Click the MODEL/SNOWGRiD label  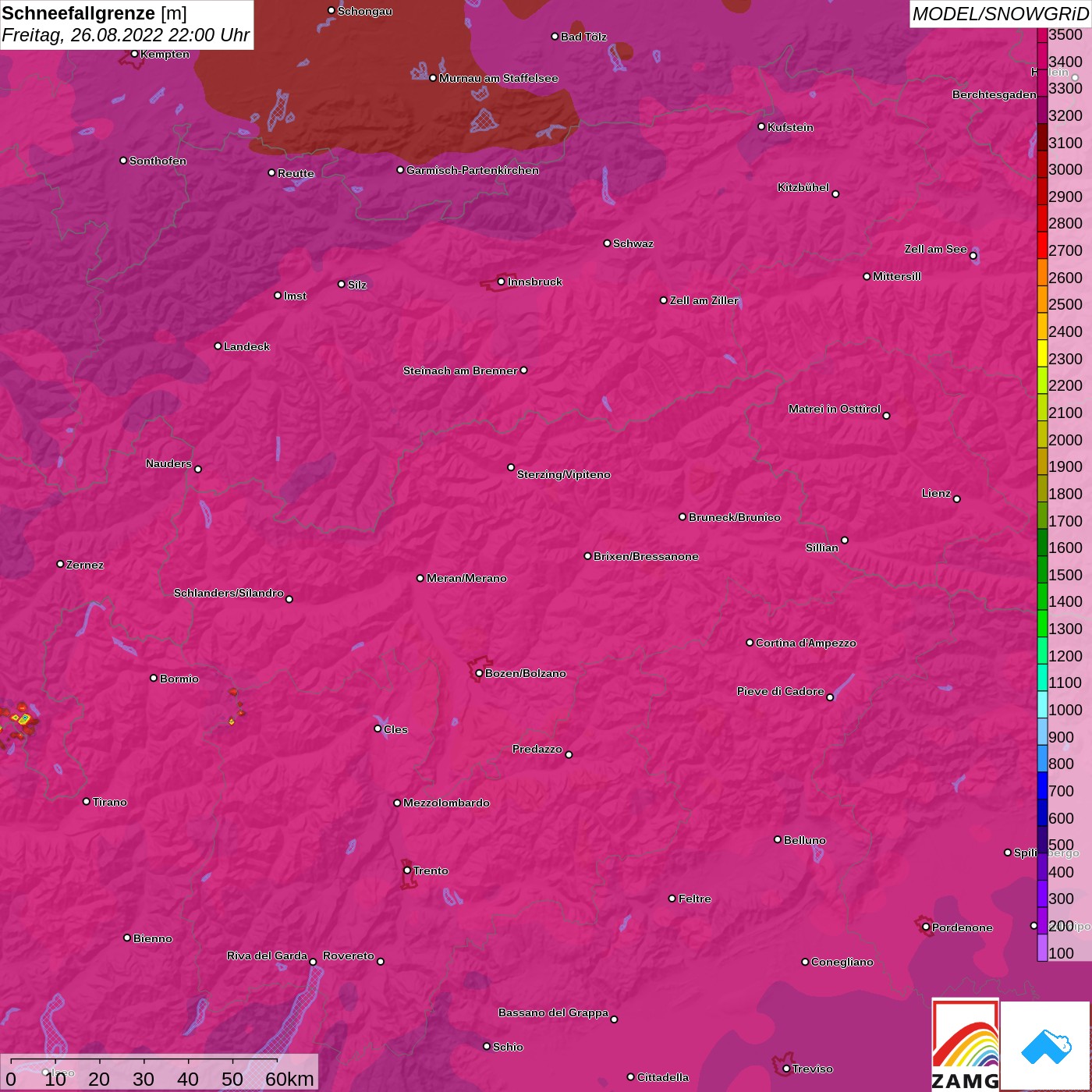[x=1000, y=14]
